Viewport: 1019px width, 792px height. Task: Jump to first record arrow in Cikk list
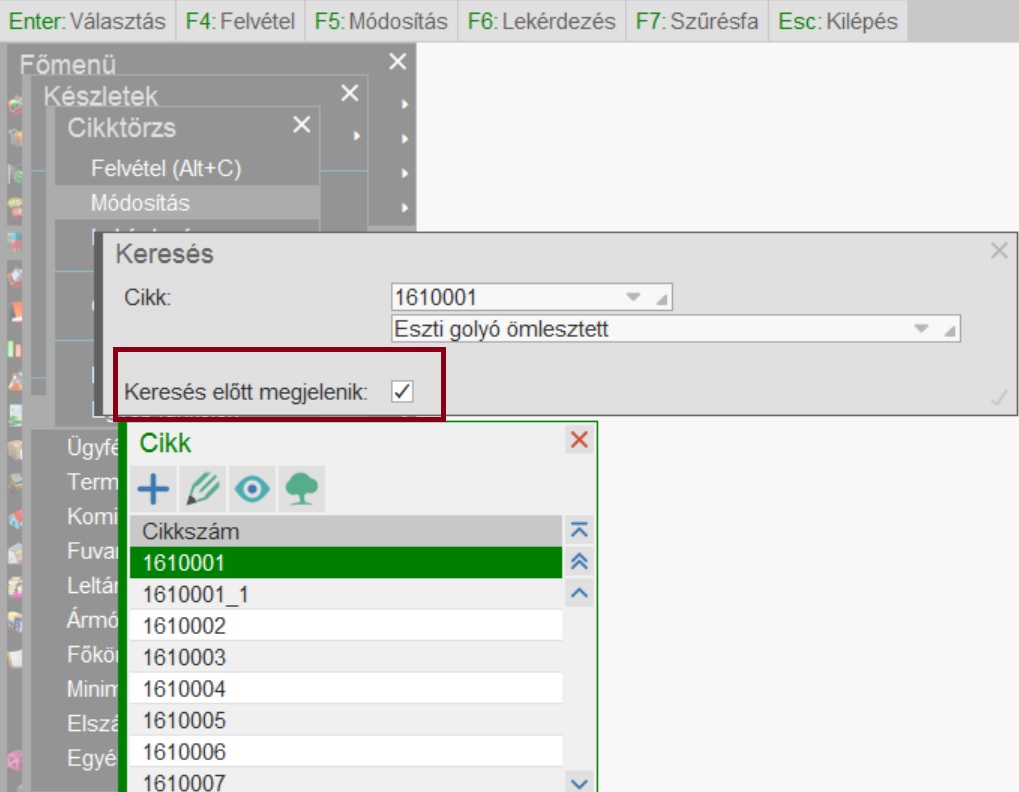[x=579, y=530]
